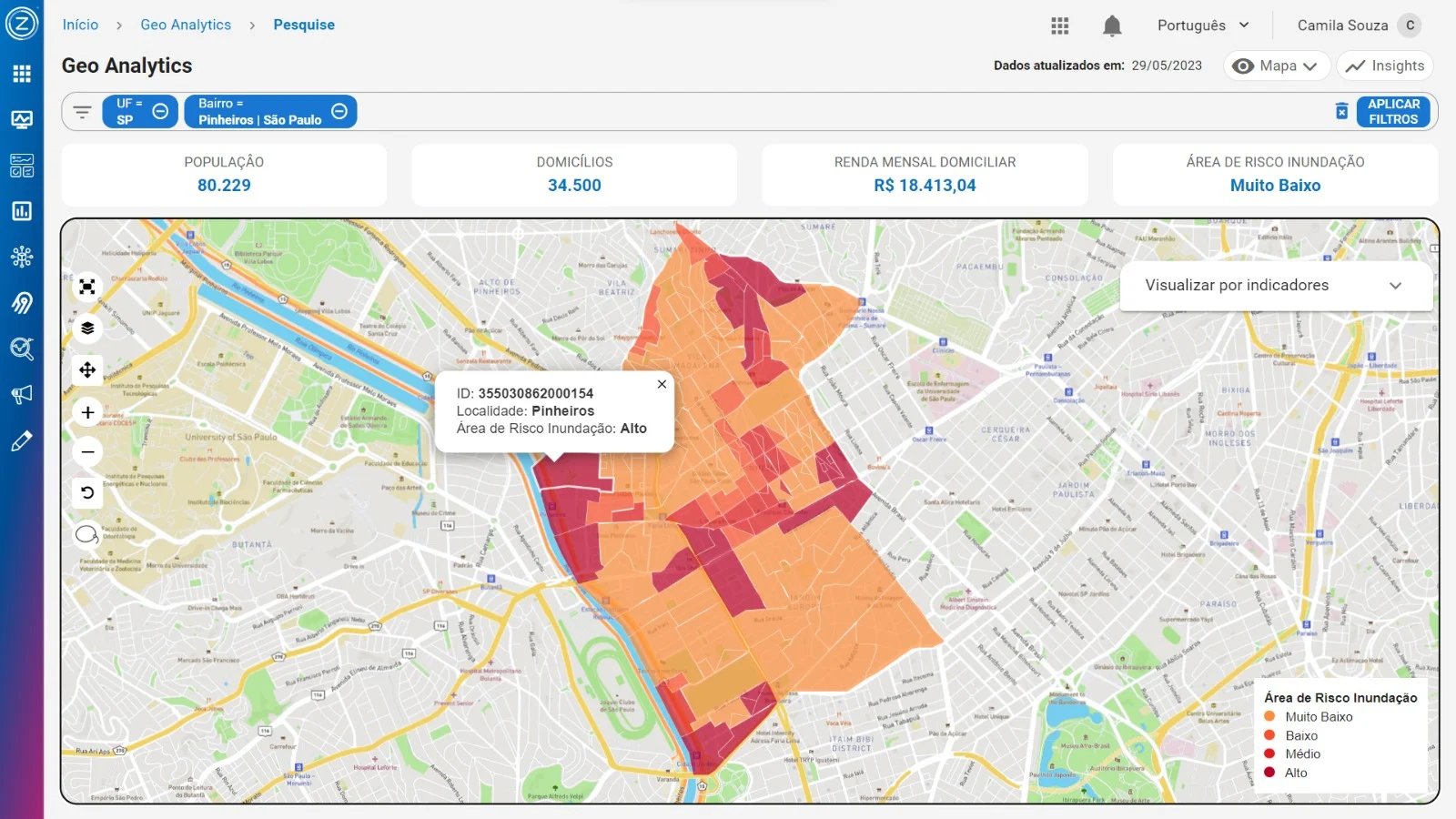This screenshot has height=819, width=1456.
Task: Remove the UF = SP filter
Action: 160,111
